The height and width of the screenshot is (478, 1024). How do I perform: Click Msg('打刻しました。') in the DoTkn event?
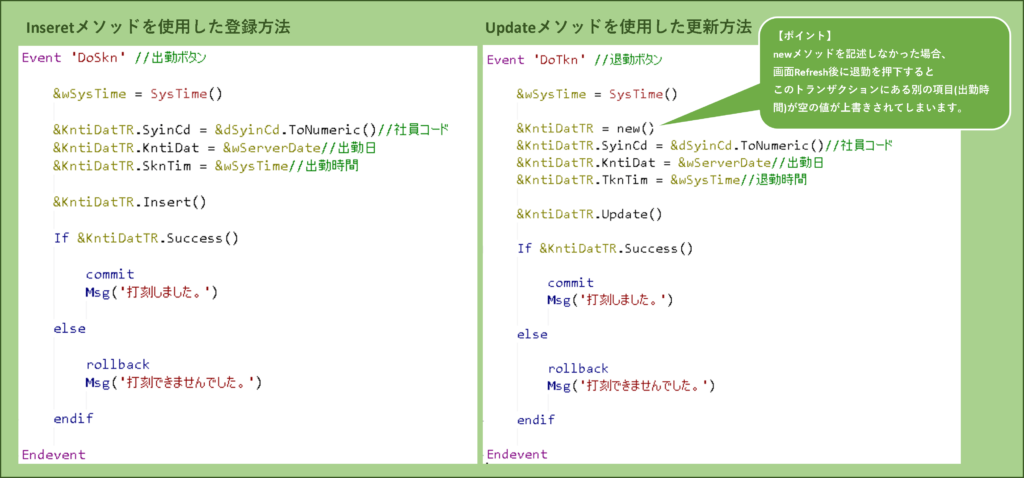610,300
